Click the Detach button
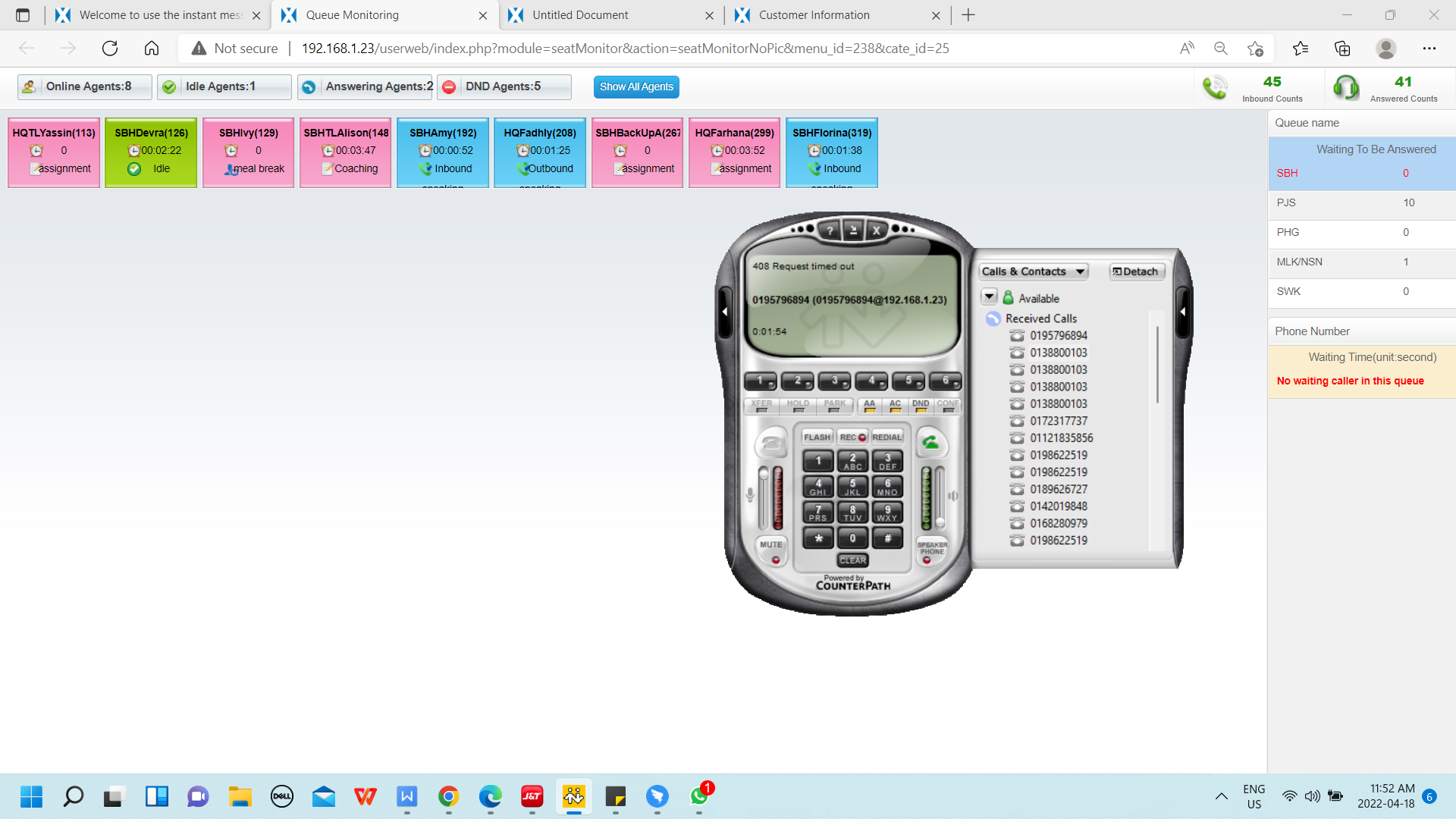1456x819 pixels. pos(1136,271)
